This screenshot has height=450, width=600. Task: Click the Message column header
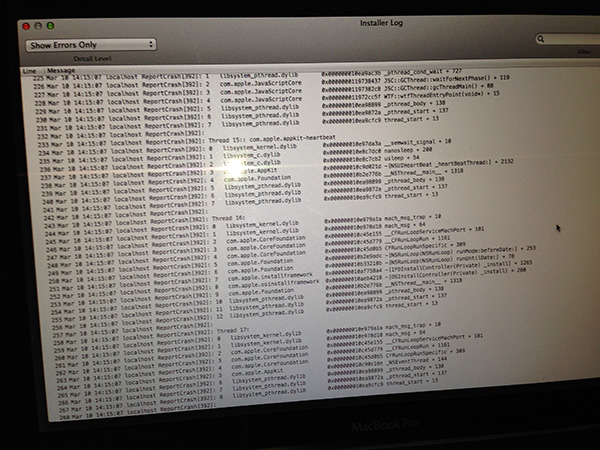pos(61,70)
